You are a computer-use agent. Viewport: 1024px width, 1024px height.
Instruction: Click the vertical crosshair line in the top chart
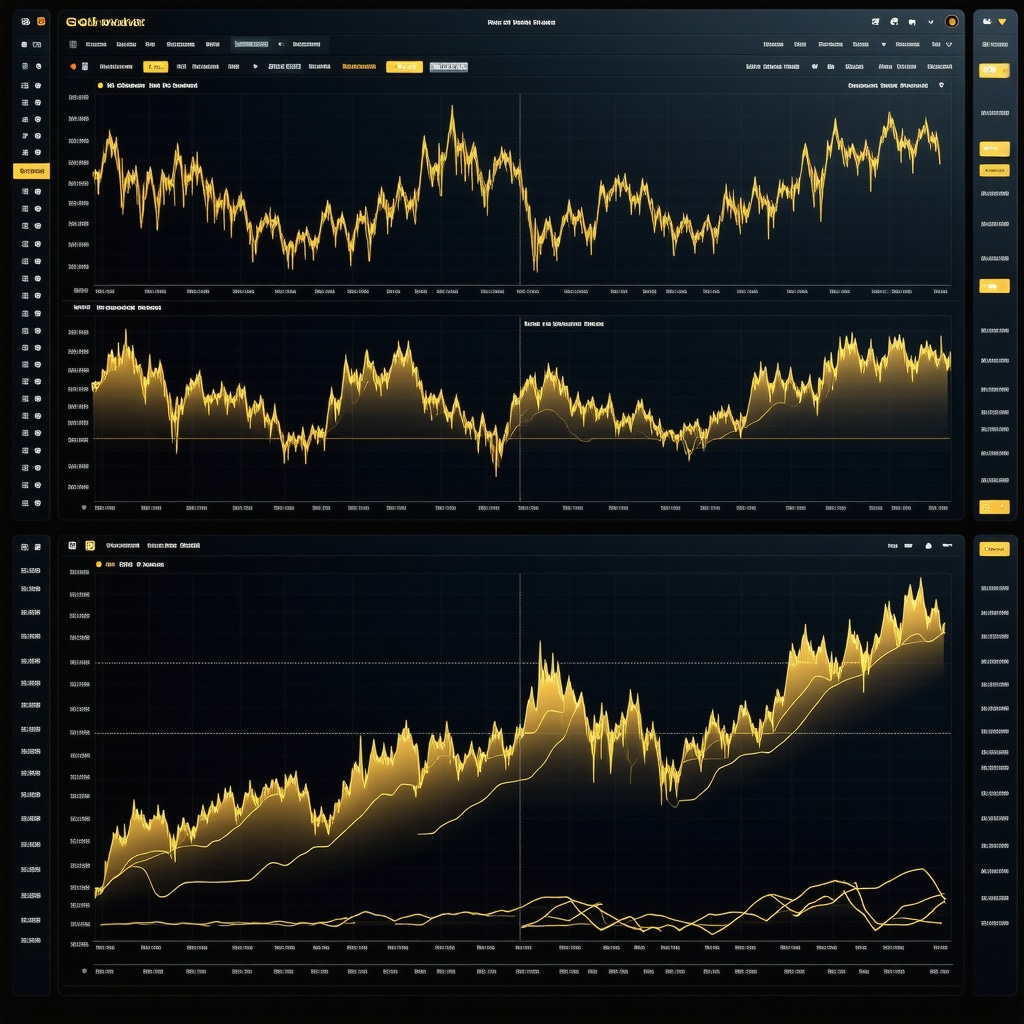(x=520, y=189)
